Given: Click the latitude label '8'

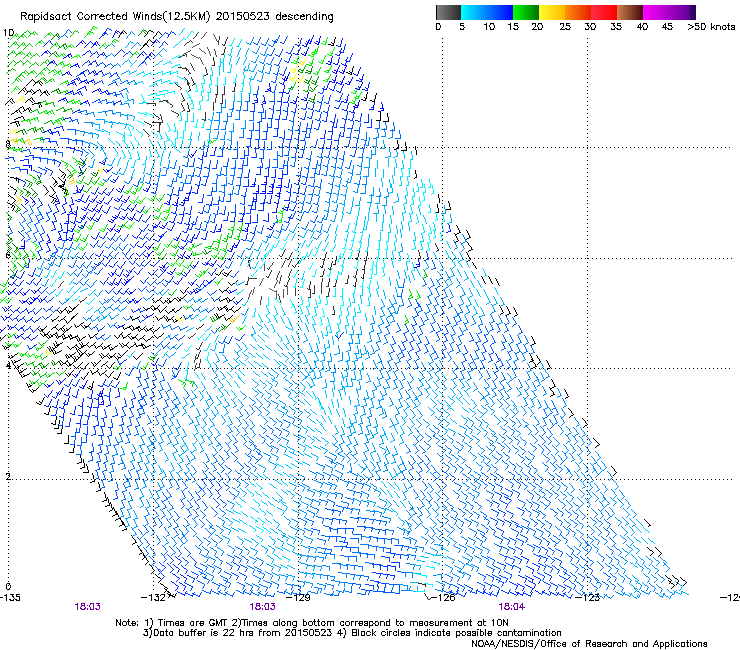Looking at the screenshot, I should click(8, 144).
